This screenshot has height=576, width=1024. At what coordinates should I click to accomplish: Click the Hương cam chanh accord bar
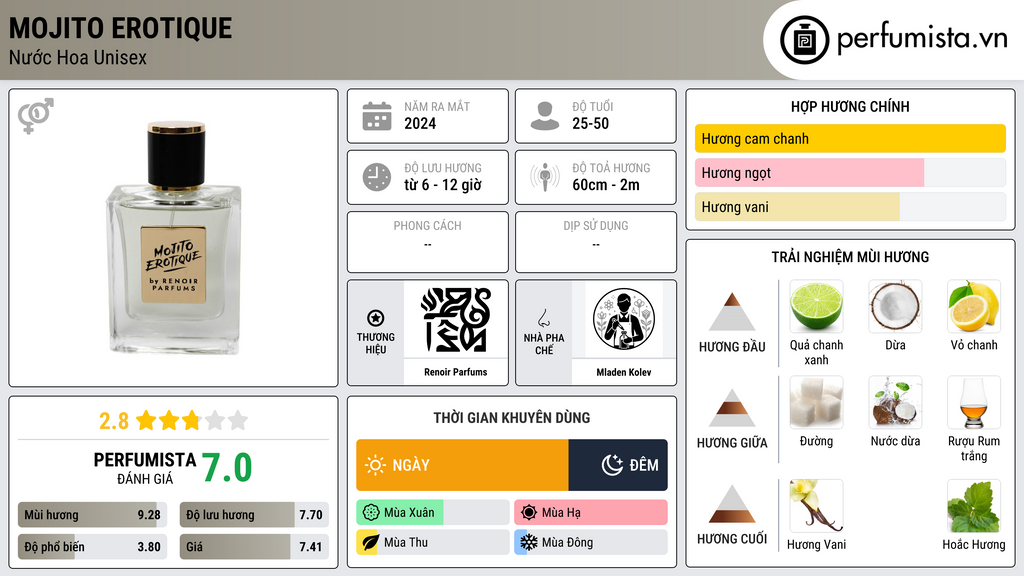(x=850, y=138)
